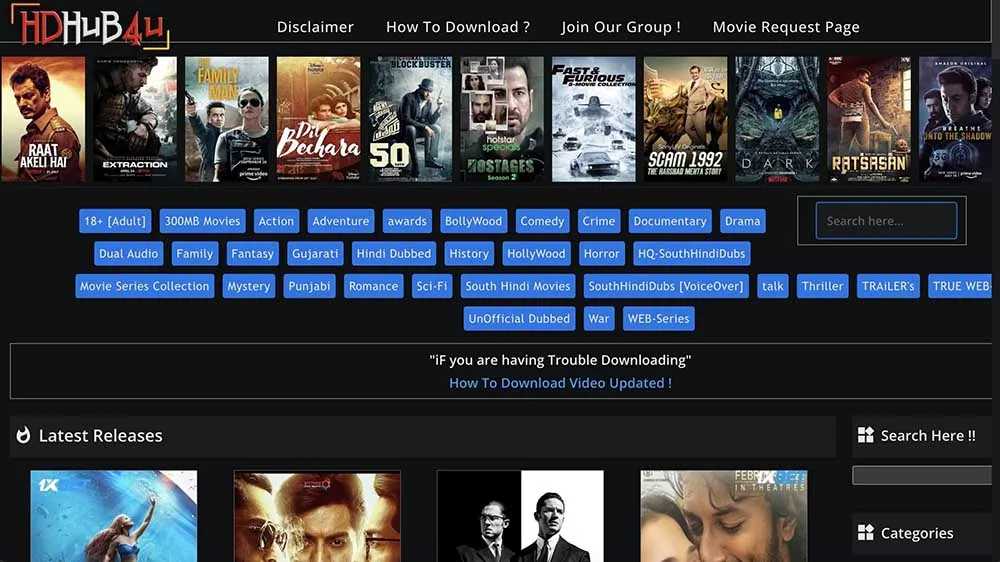Open the How To Download menu item
Viewport: 1000px width, 562px height.
coord(458,27)
